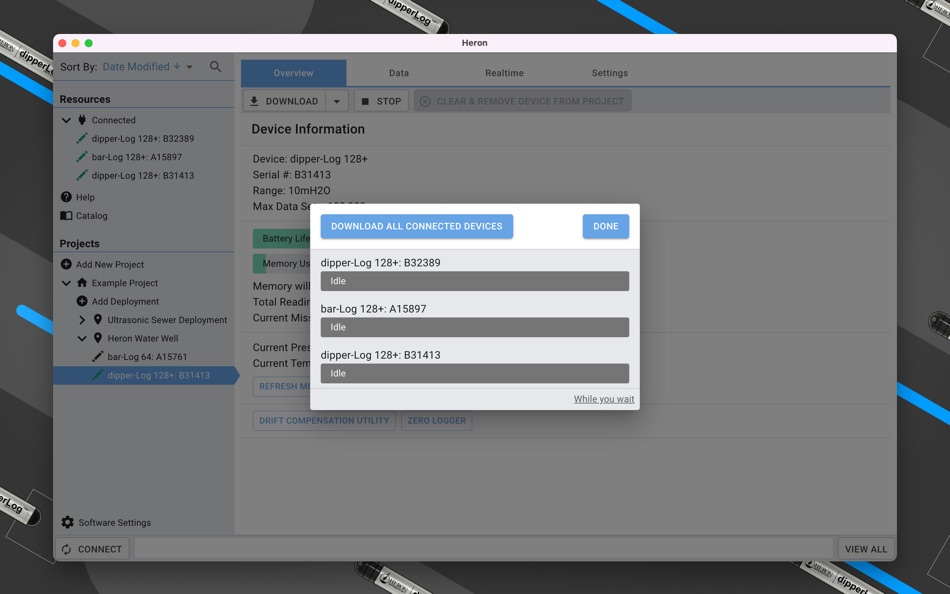Image resolution: width=950 pixels, height=594 pixels.
Task: Click pencil icon of dipper-Log 128+: B32389
Action: tap(82, 138)
